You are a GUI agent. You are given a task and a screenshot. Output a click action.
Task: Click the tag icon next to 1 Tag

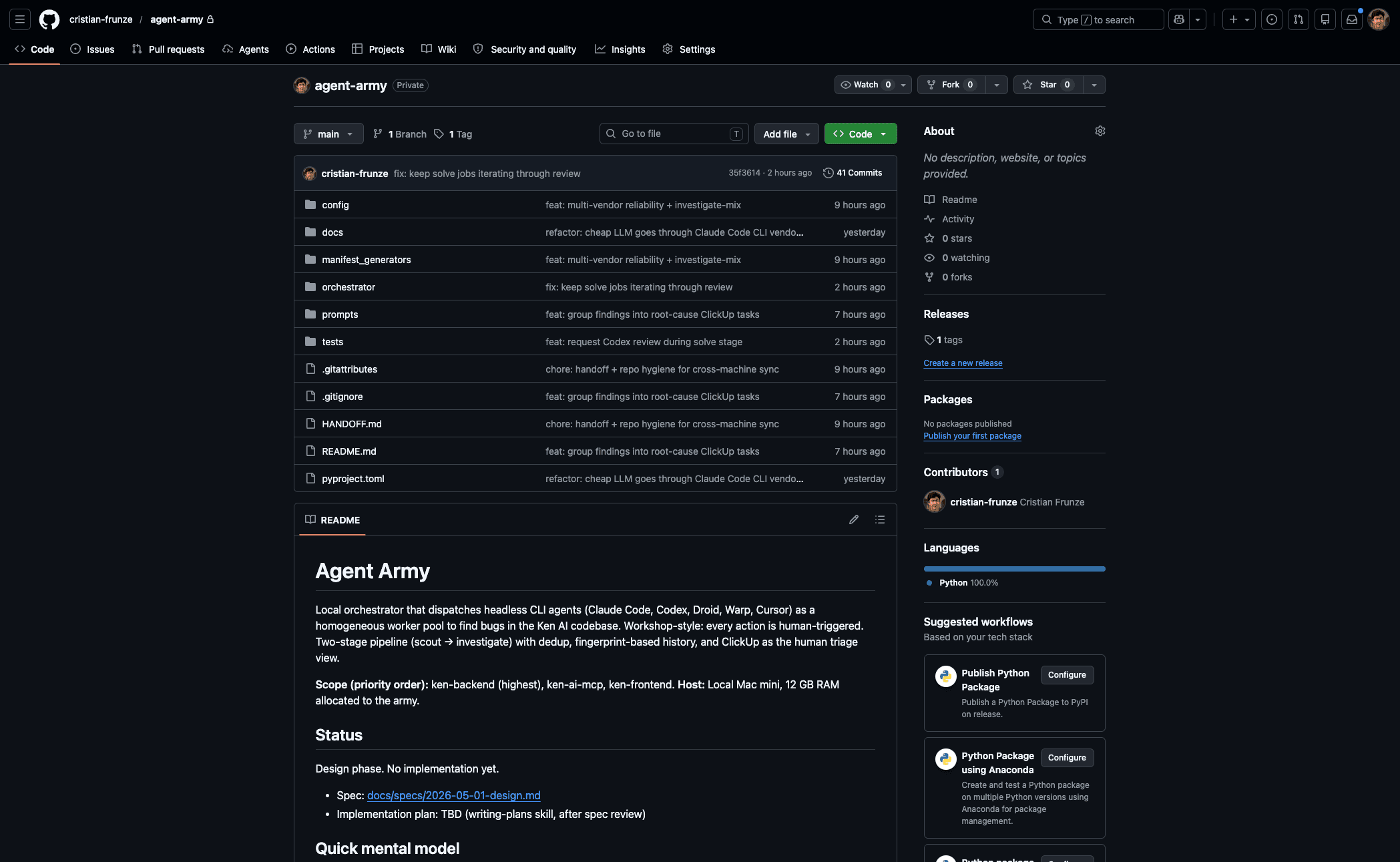(x=439, y=134)
